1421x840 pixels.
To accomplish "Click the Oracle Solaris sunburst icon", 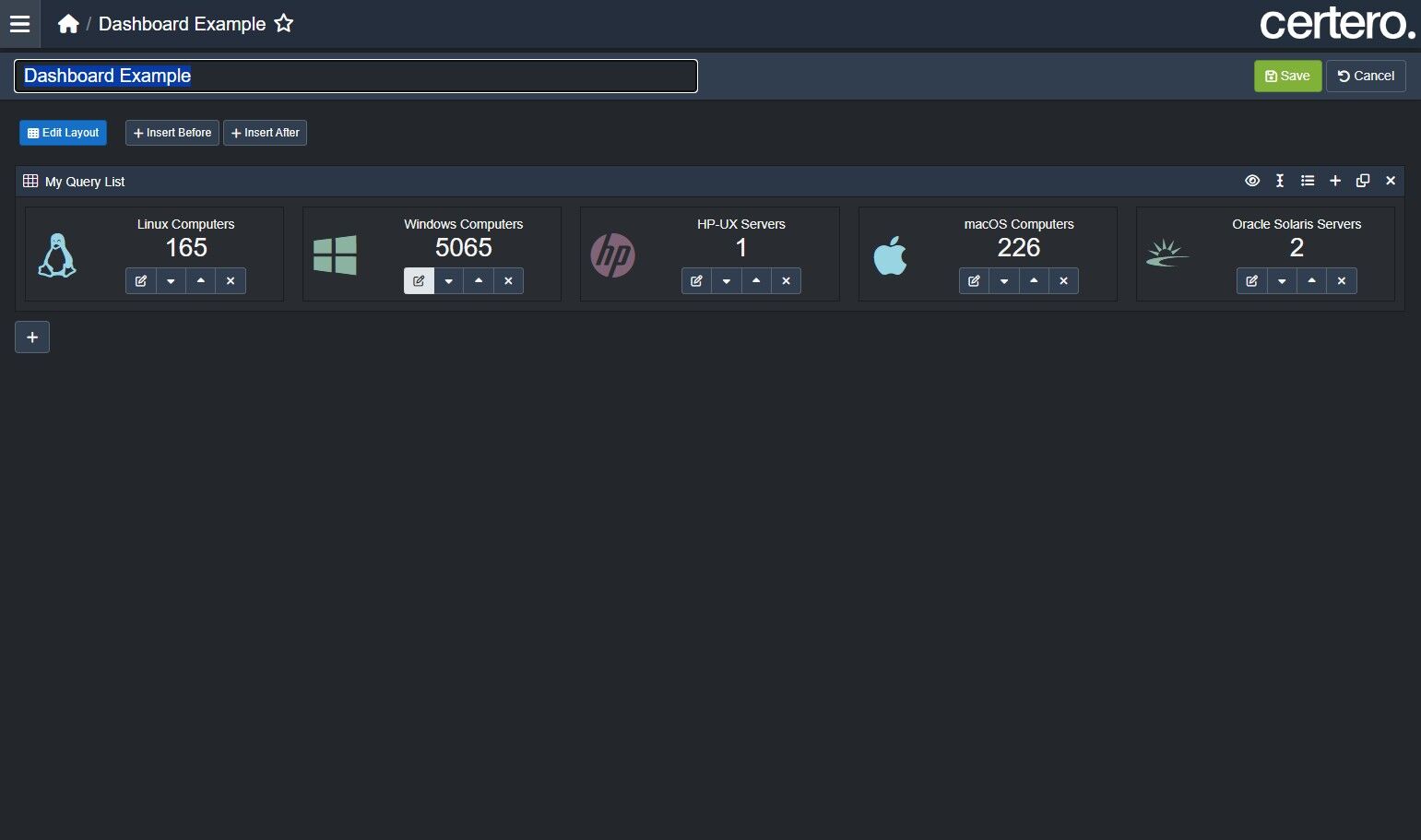I will coord(1167,254).
